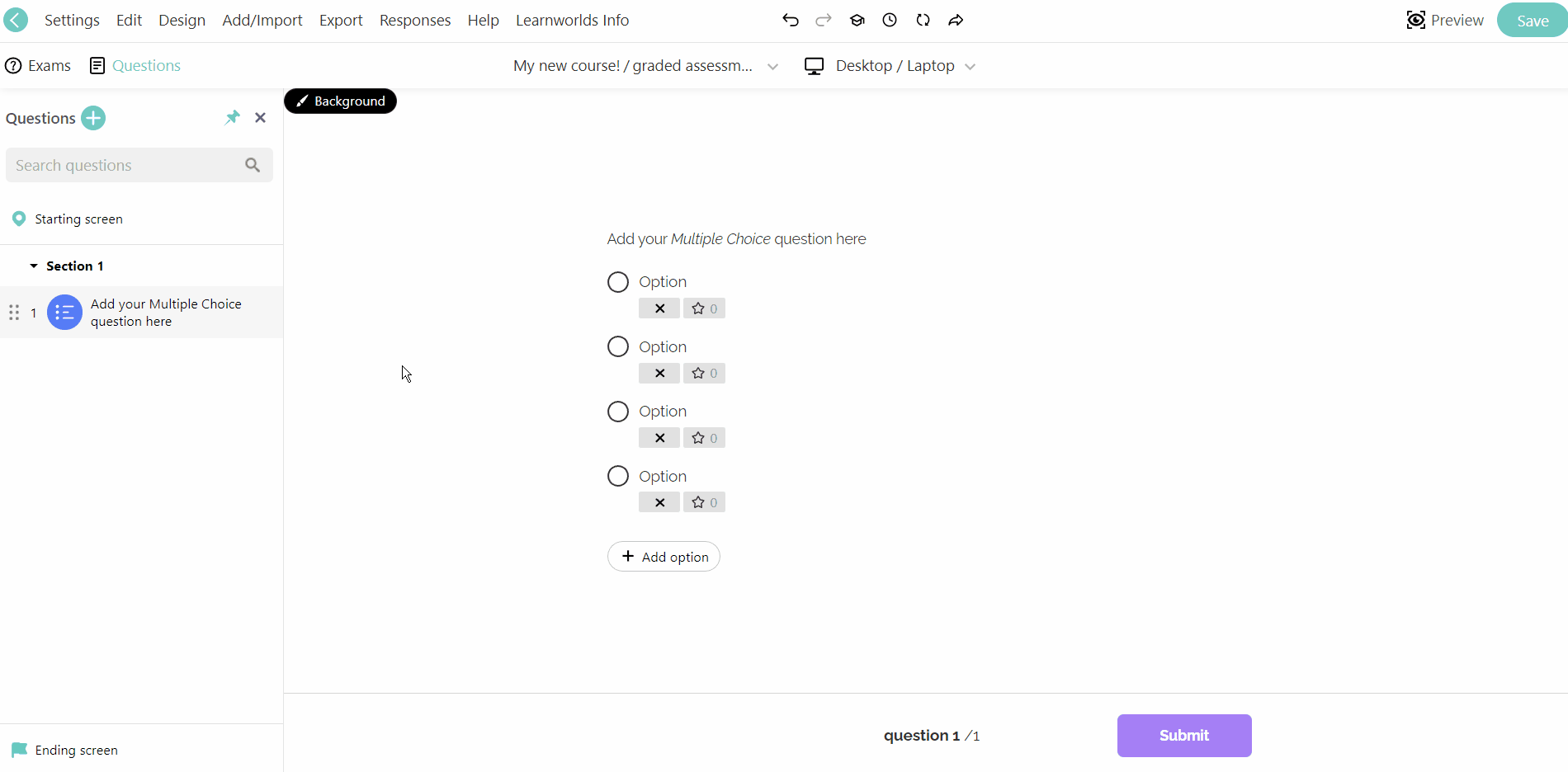Screen dimensions: 1568x772
Task: Click the teal back arrow at top left
Action: point(15,20)
